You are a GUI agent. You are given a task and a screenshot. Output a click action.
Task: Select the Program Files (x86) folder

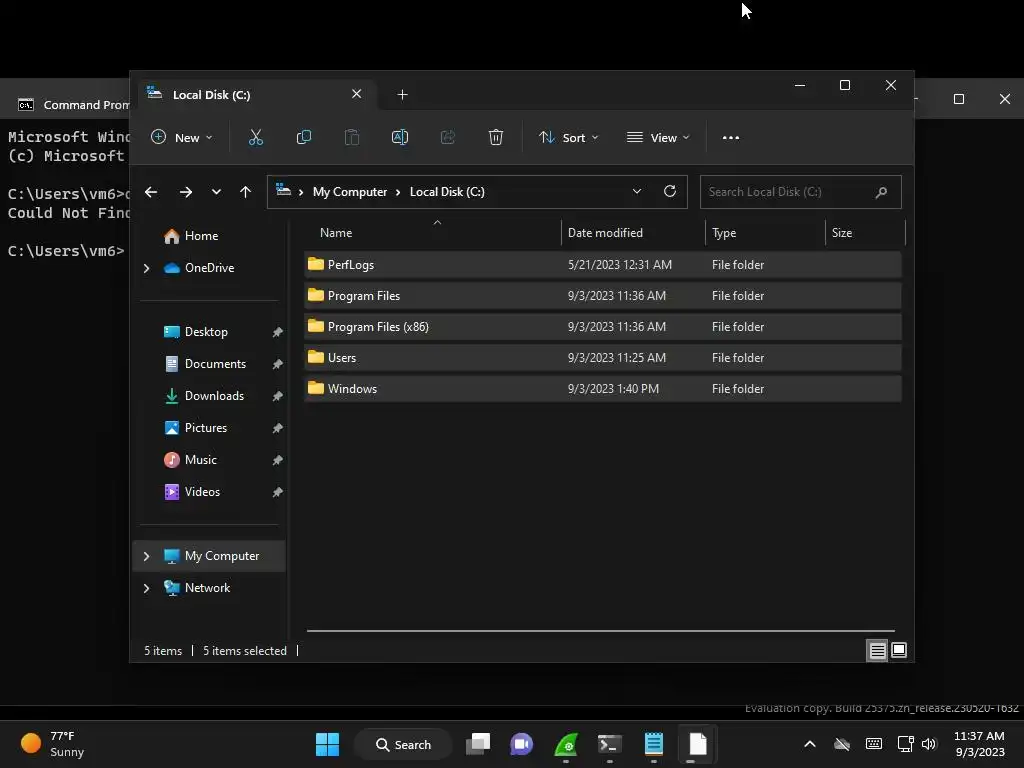tap(602, 327)
